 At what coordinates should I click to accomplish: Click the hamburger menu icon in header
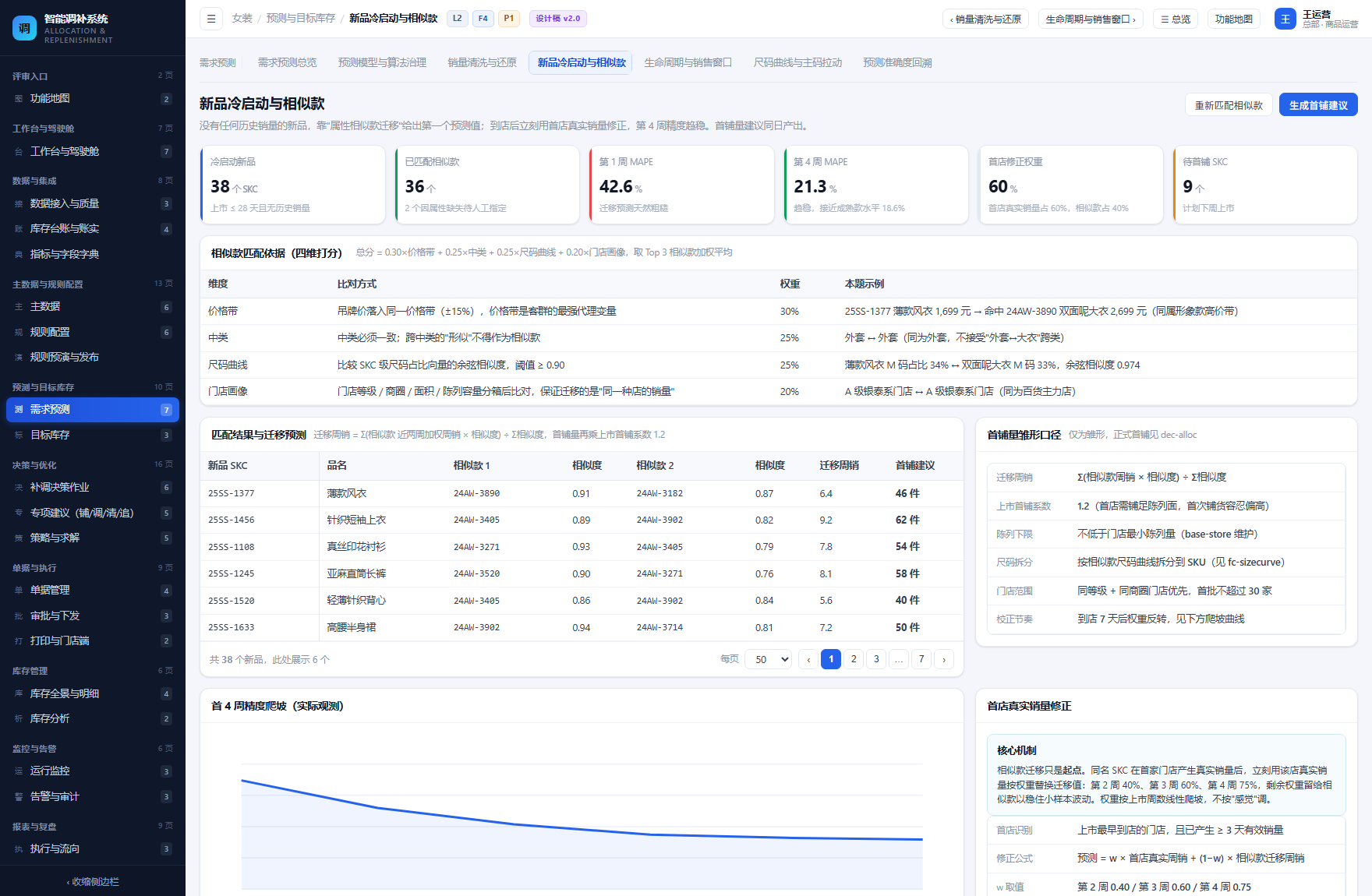(211, 19)
